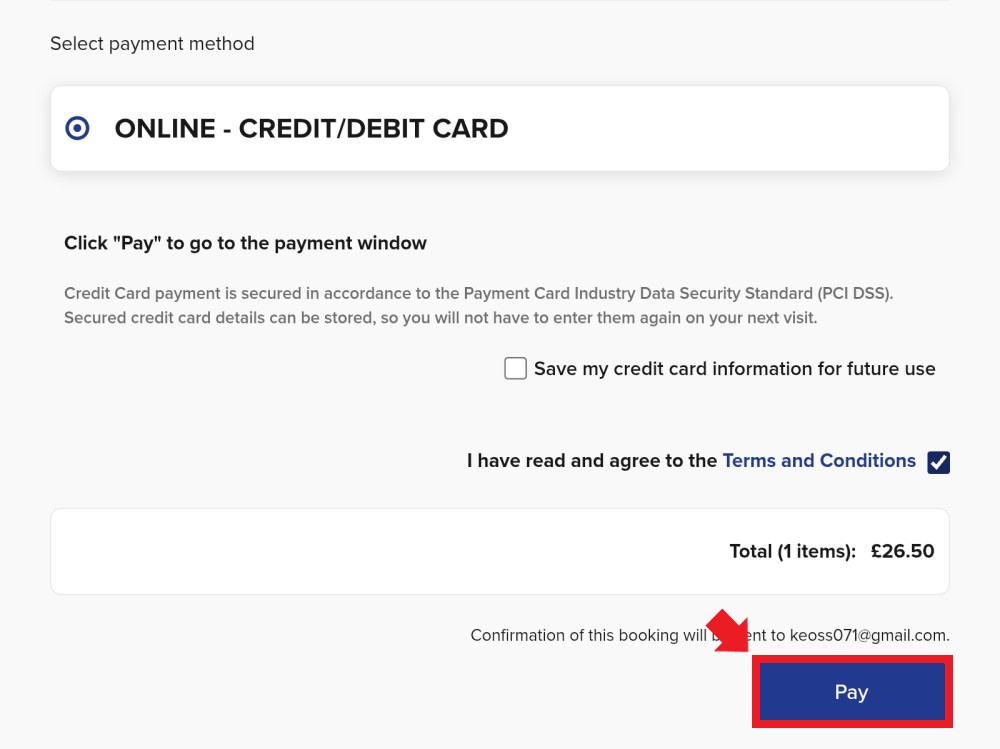Click the 'Save my credit card information' label

click(734, 369)
